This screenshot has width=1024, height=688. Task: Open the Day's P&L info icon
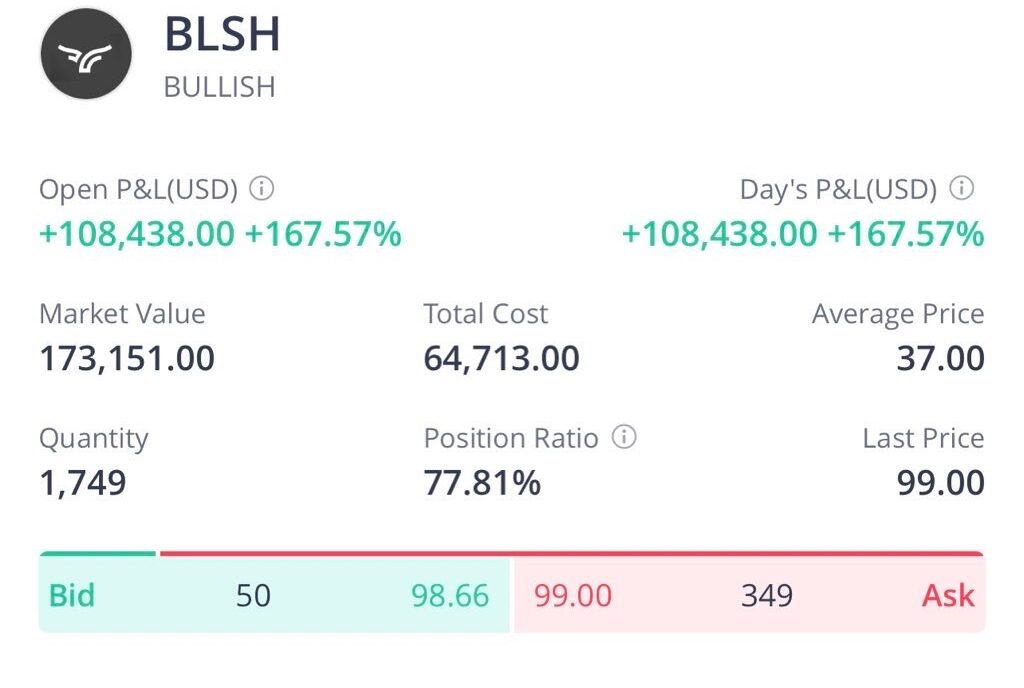pos(961,188)
